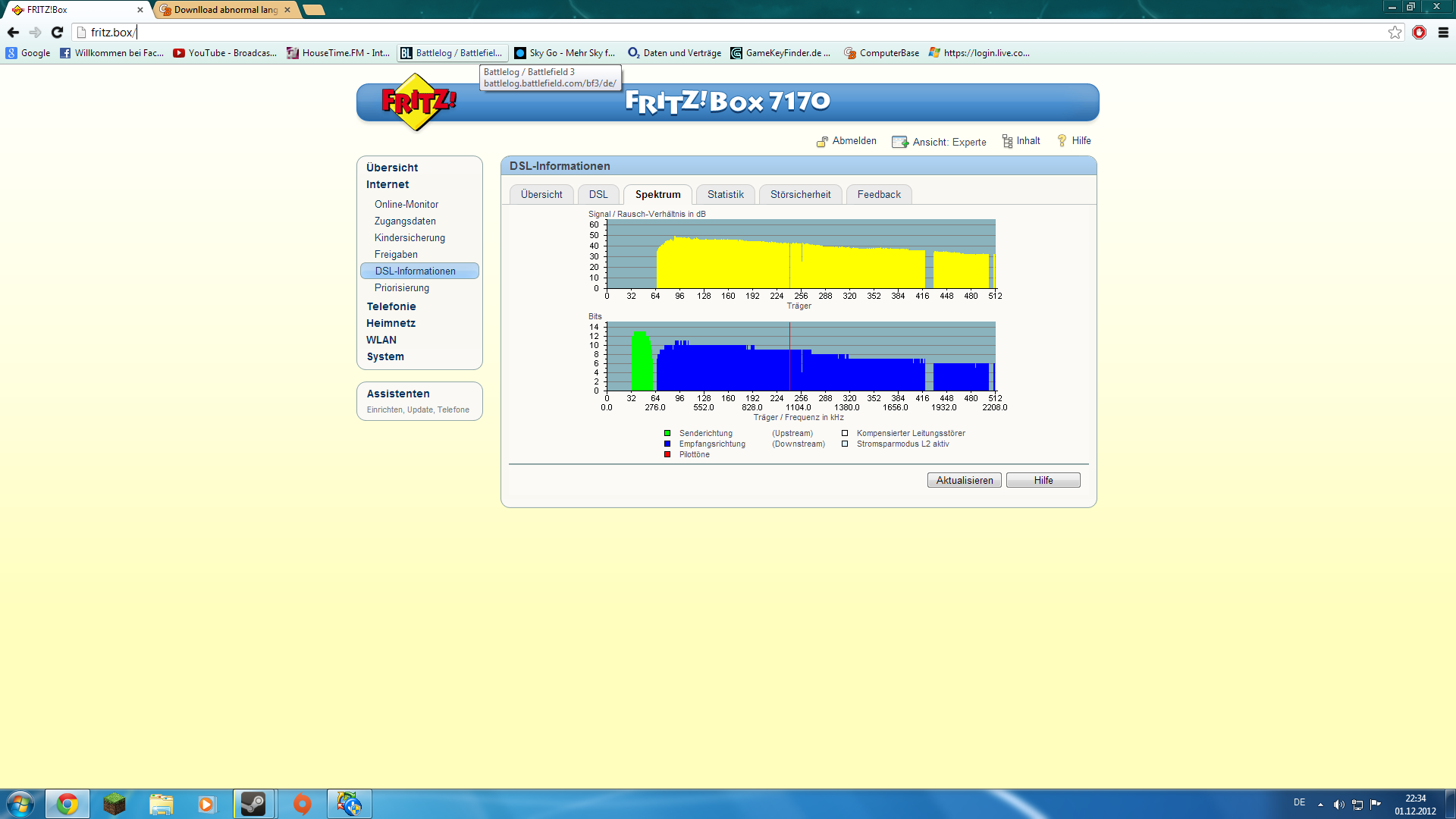Click the Battlelog bookmark icon

click(406, 53)
